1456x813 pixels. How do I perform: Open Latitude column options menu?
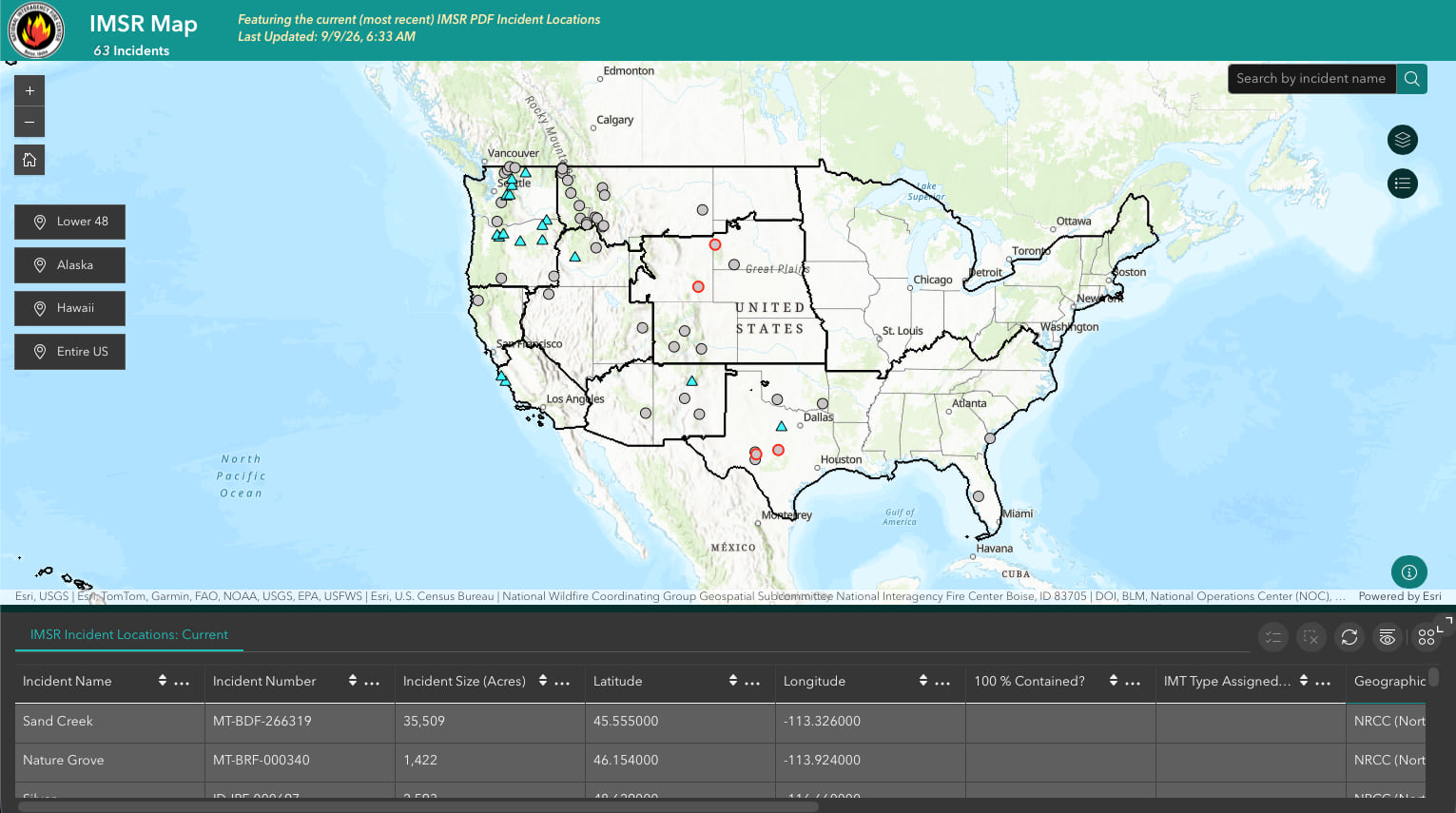pos(752,682)
